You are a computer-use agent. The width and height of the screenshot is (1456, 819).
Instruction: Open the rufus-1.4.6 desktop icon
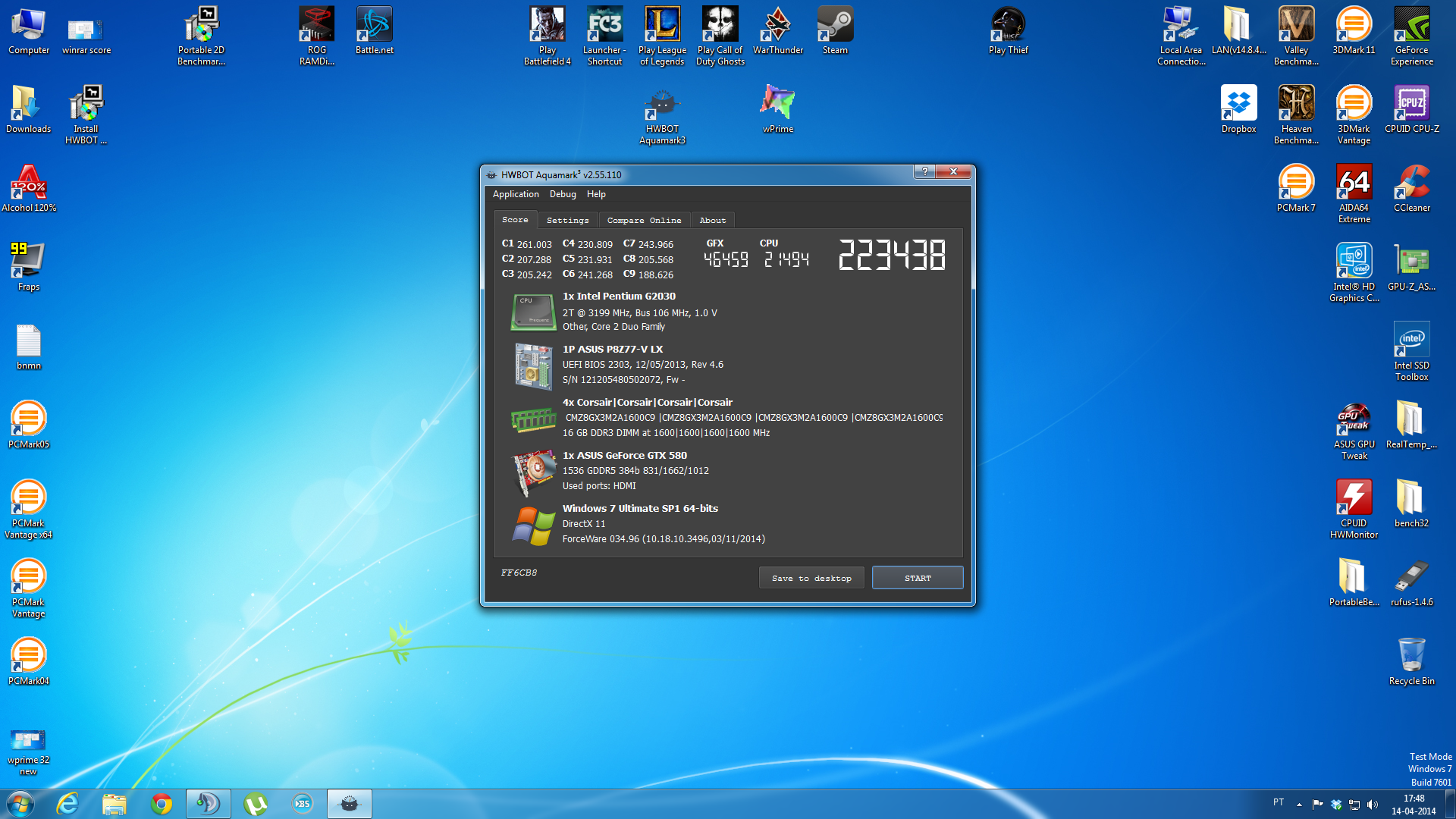1411,582
